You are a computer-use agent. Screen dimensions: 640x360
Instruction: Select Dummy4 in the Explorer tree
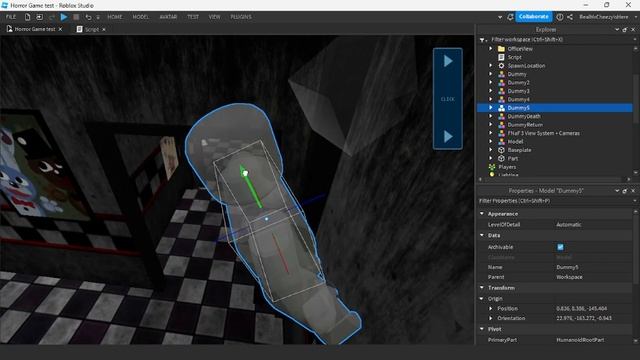[x=518, y=99]
